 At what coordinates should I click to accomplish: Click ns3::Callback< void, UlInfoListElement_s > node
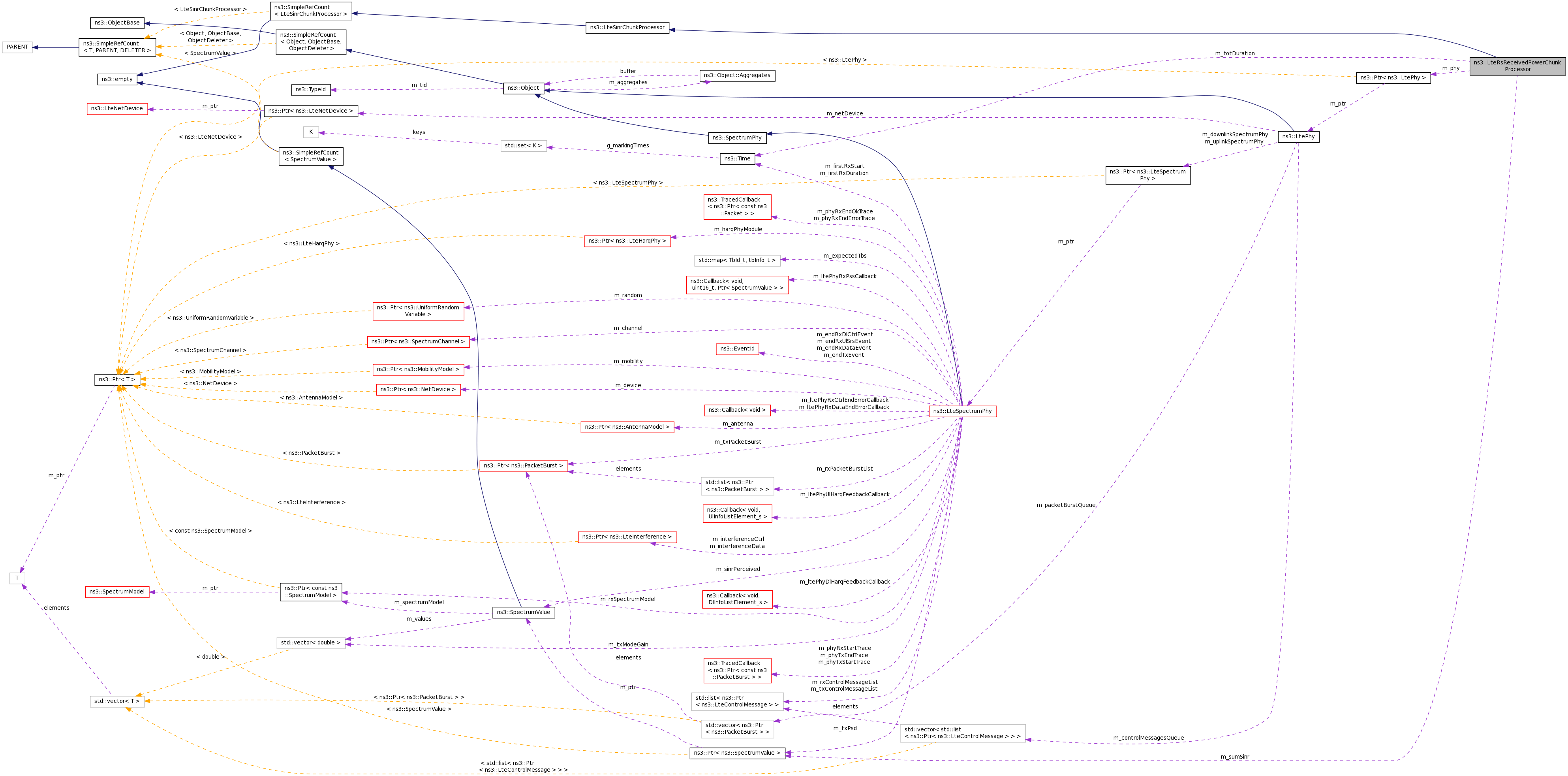737,513
